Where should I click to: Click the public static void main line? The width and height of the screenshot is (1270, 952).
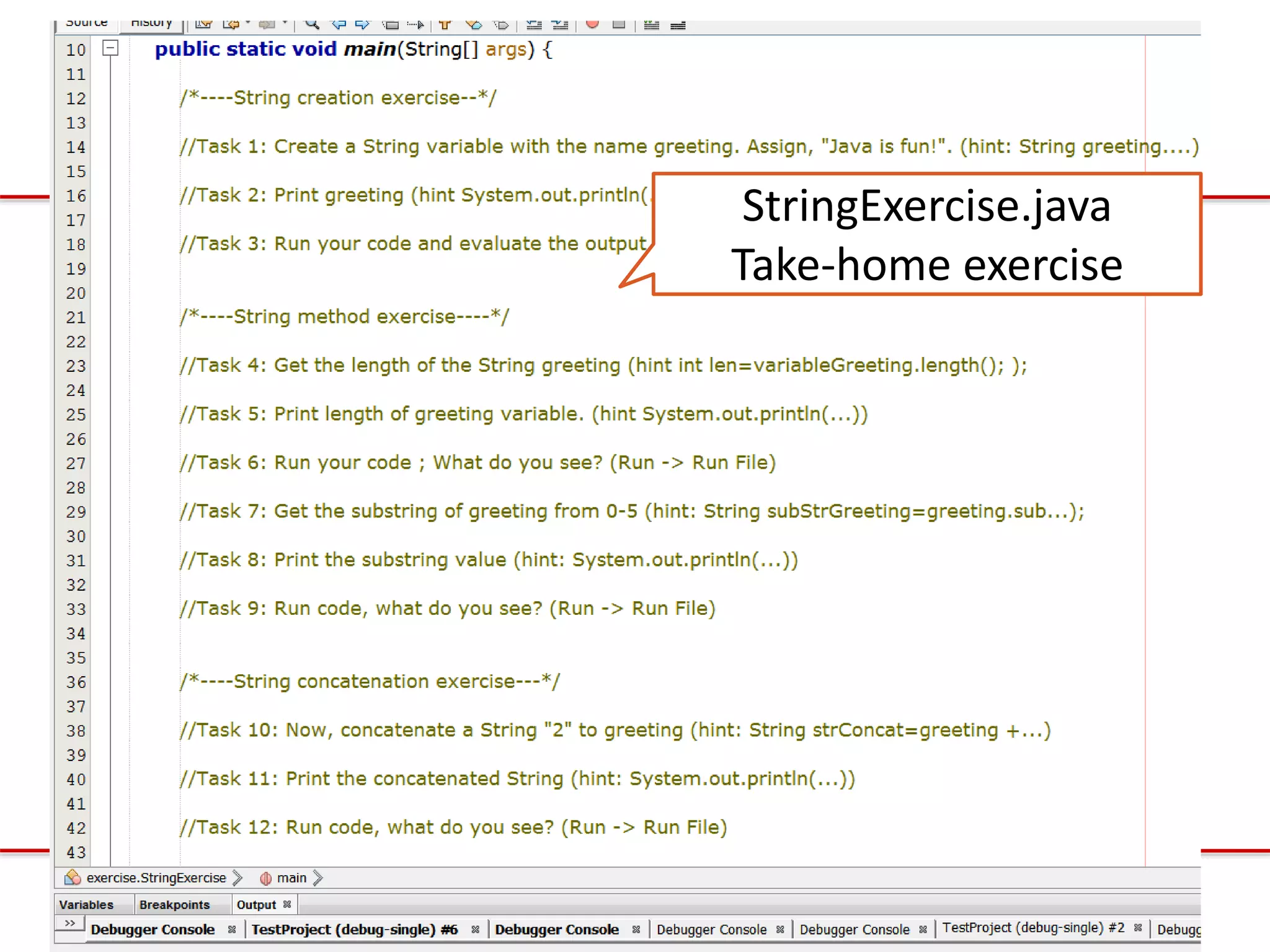[x=353, y=49]
